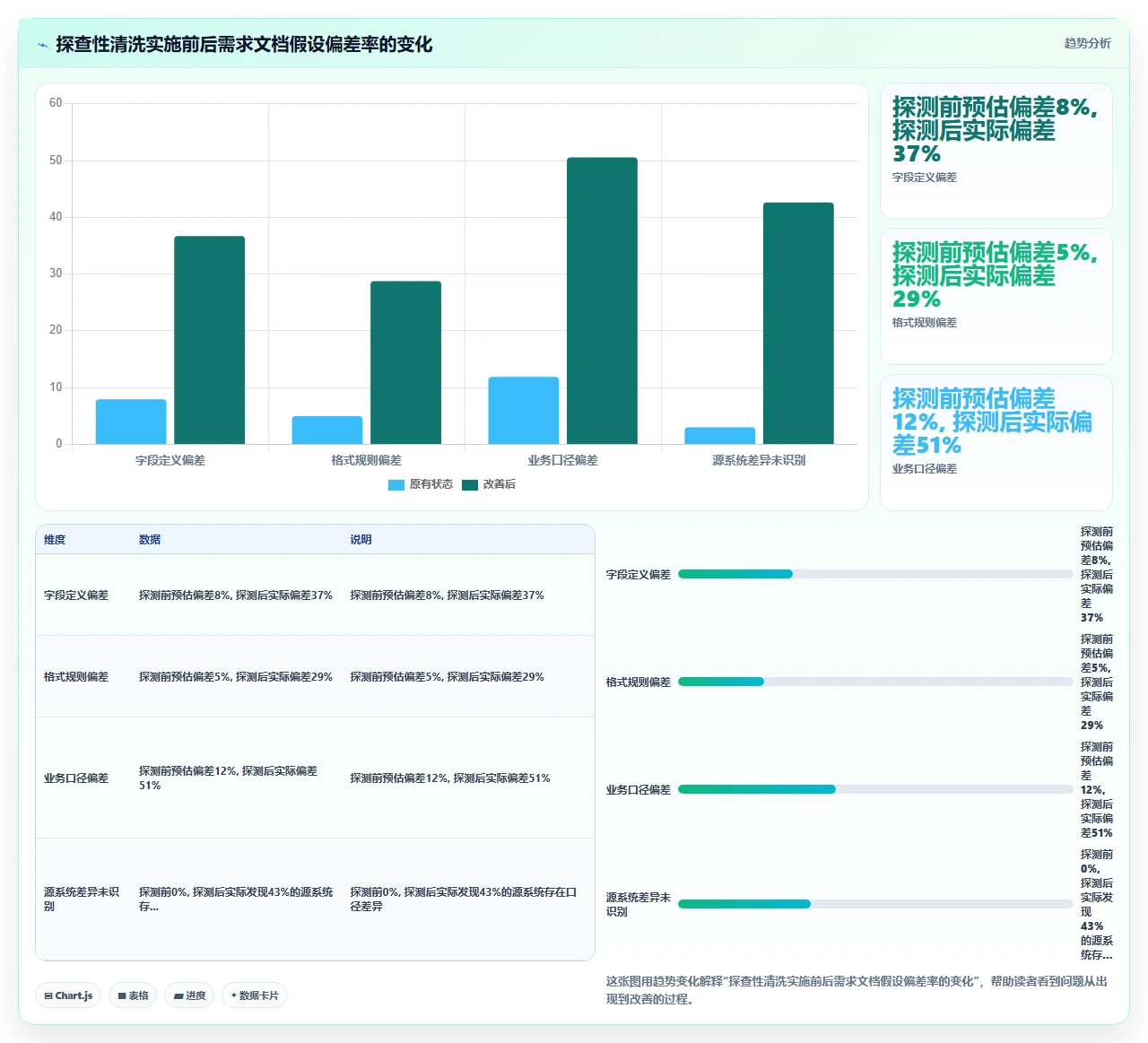Screen dimensions: 1148x1043
Task: Select the 维度 column header
Action: 55,540
